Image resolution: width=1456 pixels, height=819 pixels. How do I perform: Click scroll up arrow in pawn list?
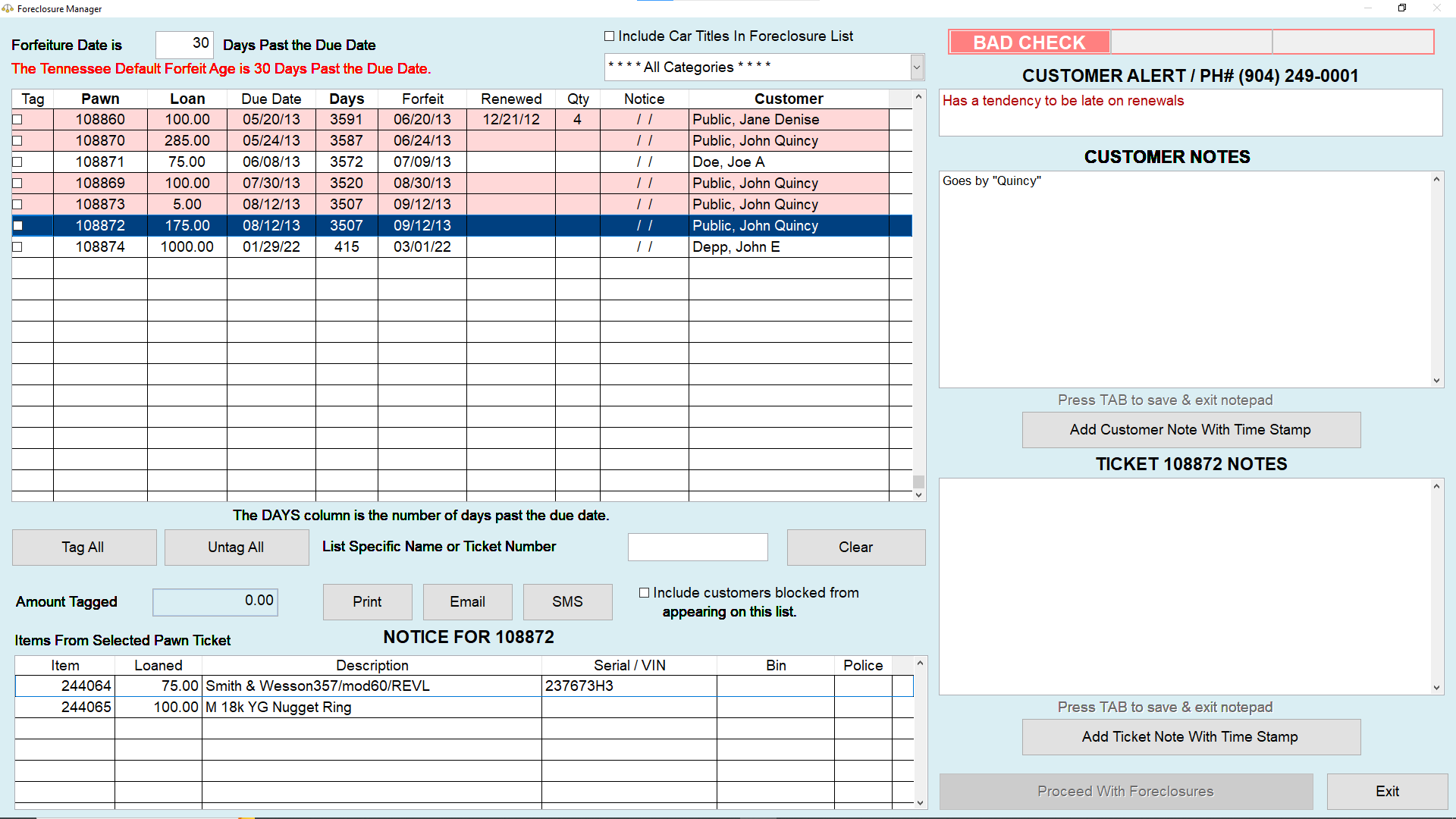click(918, 97)
